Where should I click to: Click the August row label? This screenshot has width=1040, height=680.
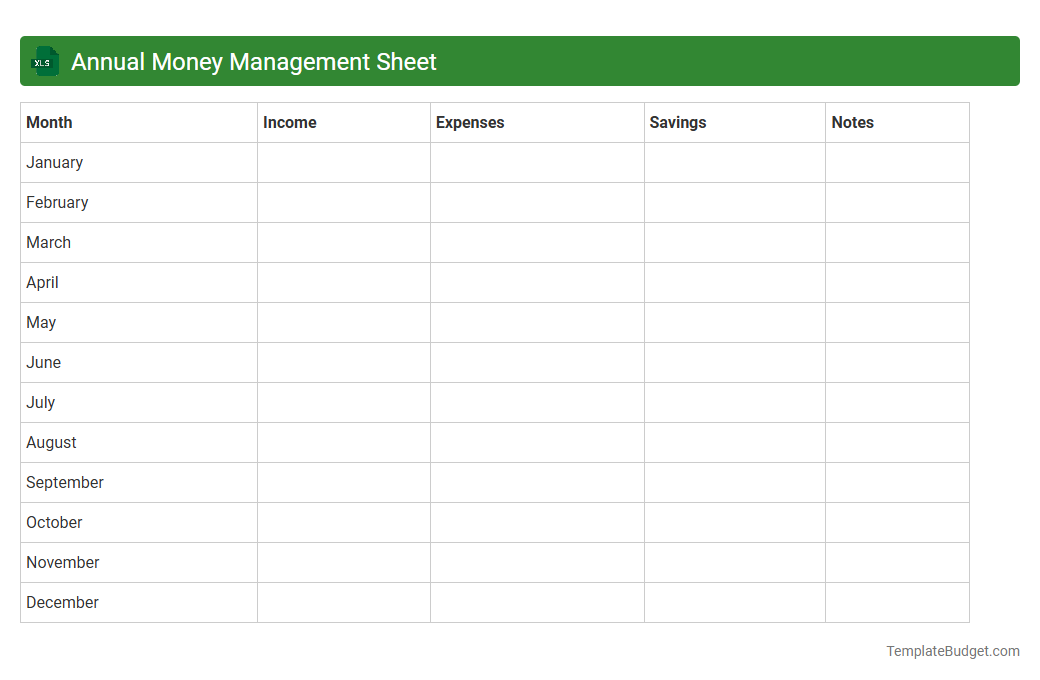(x=51, y=442)
